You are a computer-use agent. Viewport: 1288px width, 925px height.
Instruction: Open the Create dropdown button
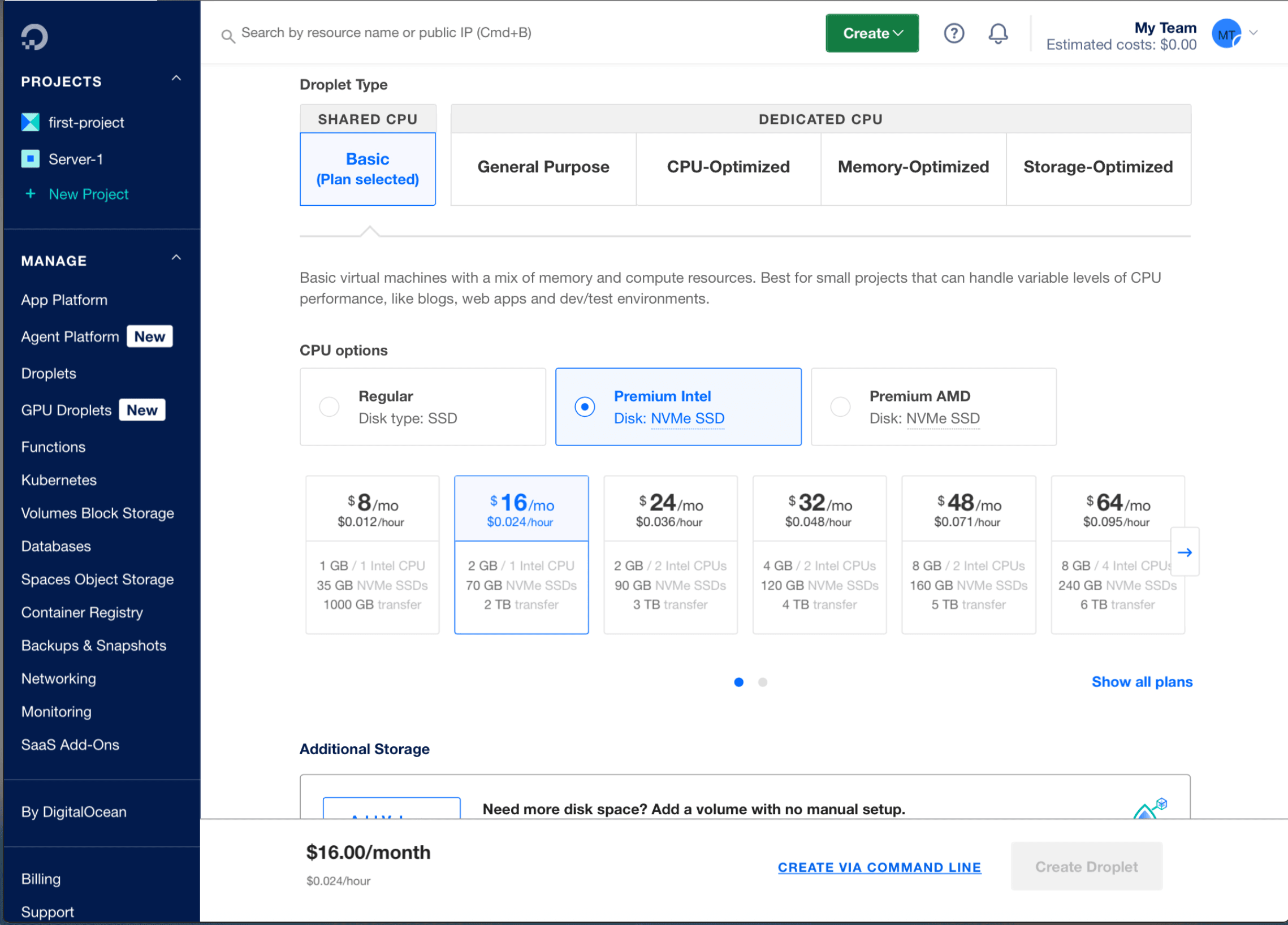pos(872,33)
